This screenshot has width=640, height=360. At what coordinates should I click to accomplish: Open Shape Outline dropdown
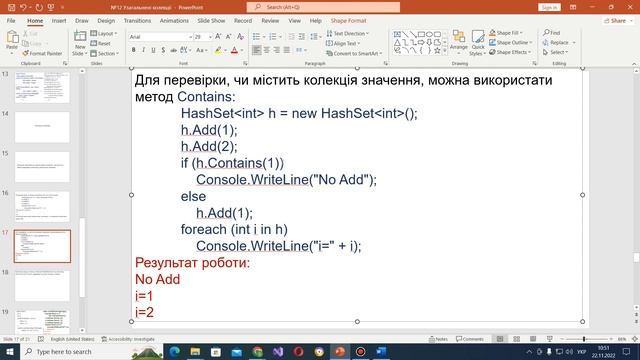pyautogui.click(x=511, y=42)
